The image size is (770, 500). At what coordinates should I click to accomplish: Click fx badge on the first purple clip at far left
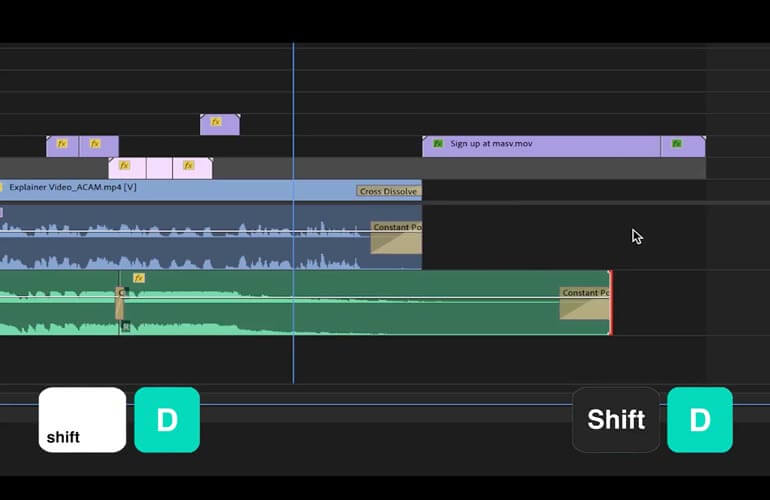point(62,143)
